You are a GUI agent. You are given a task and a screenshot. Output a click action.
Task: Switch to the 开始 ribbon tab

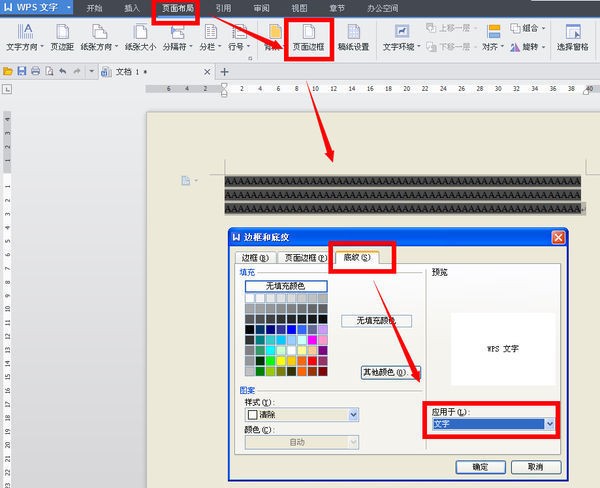(94, 8)
